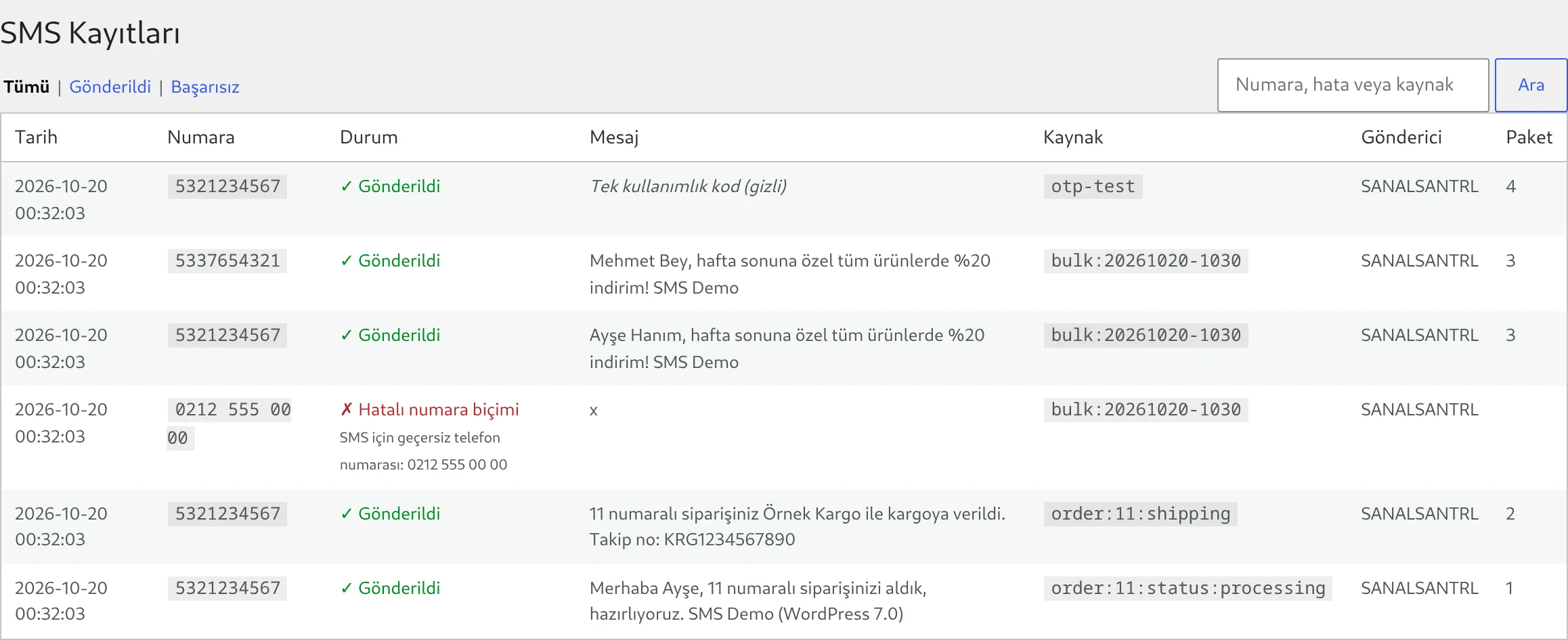Click the 'SMS için geçersiz telefon numarası' error detail

click(x=423, y=451)
